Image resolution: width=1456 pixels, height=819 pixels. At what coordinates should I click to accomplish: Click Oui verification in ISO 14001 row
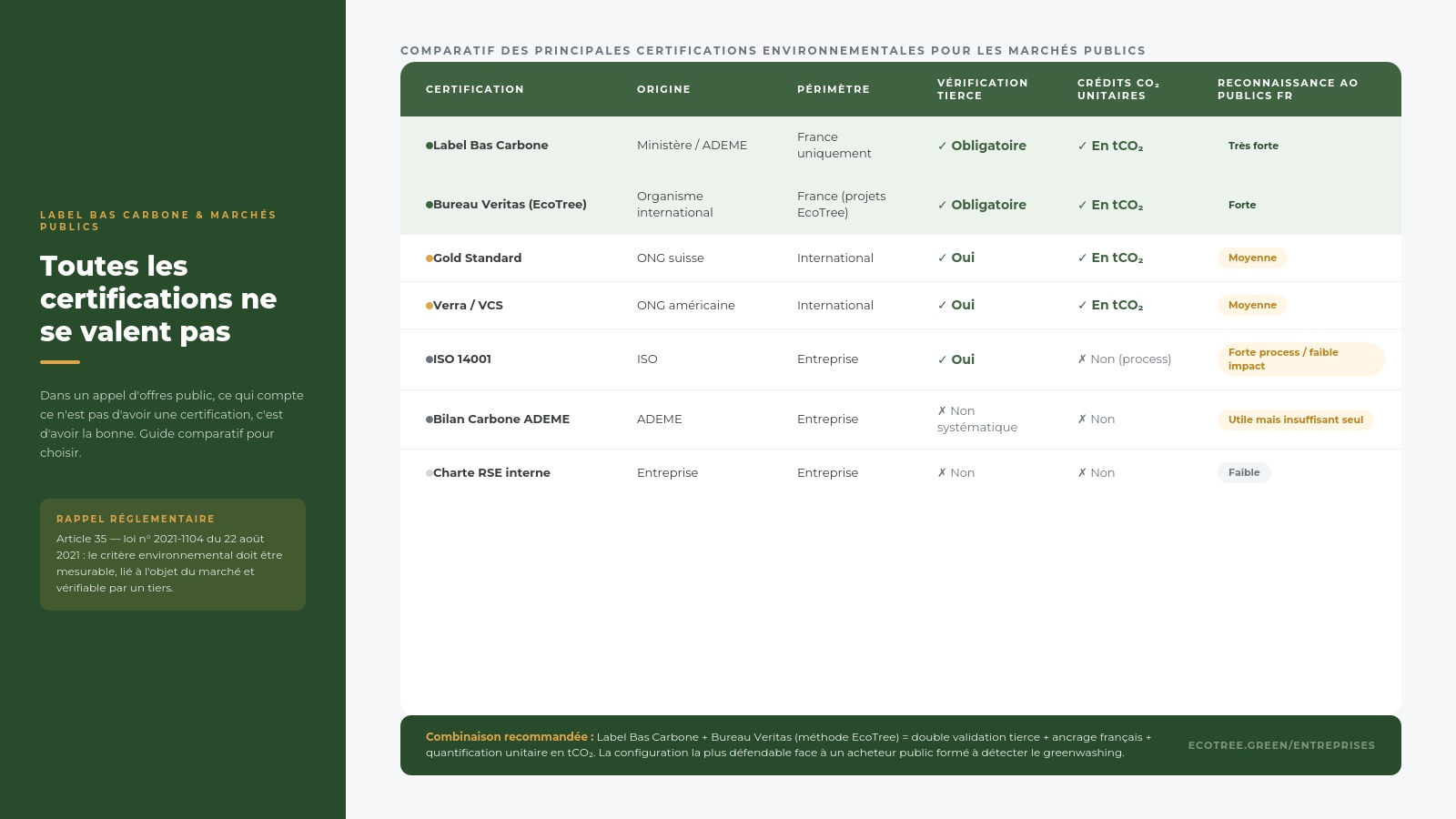click(956, 359)
